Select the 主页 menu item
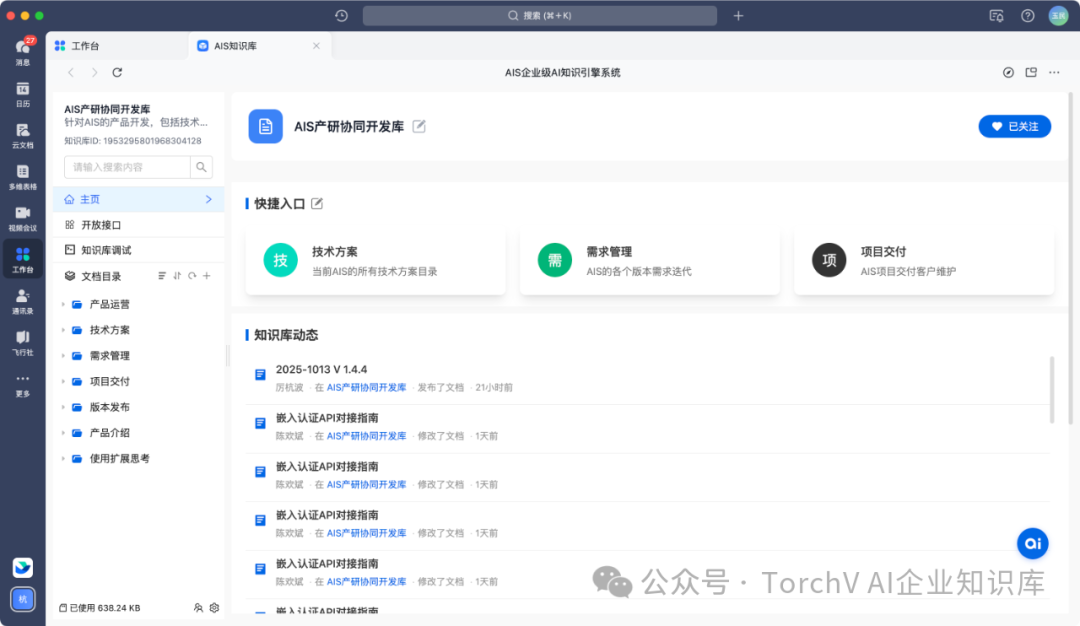The width and height of the screenshot is (1080, 626). 138,199
